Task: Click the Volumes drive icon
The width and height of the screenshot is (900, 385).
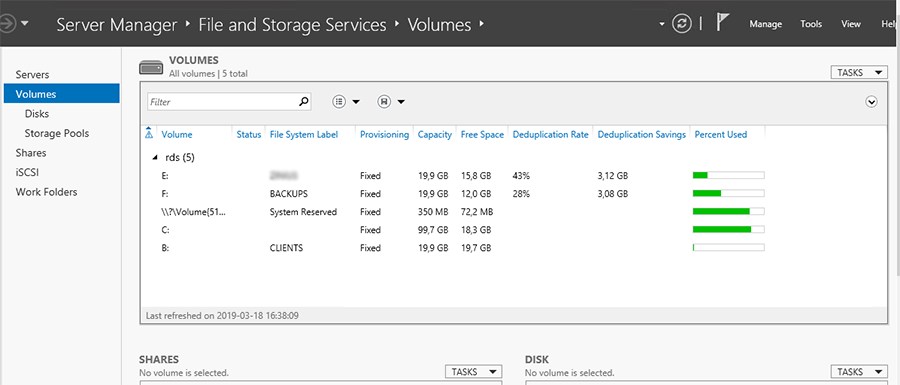Action: pos(152,68)
